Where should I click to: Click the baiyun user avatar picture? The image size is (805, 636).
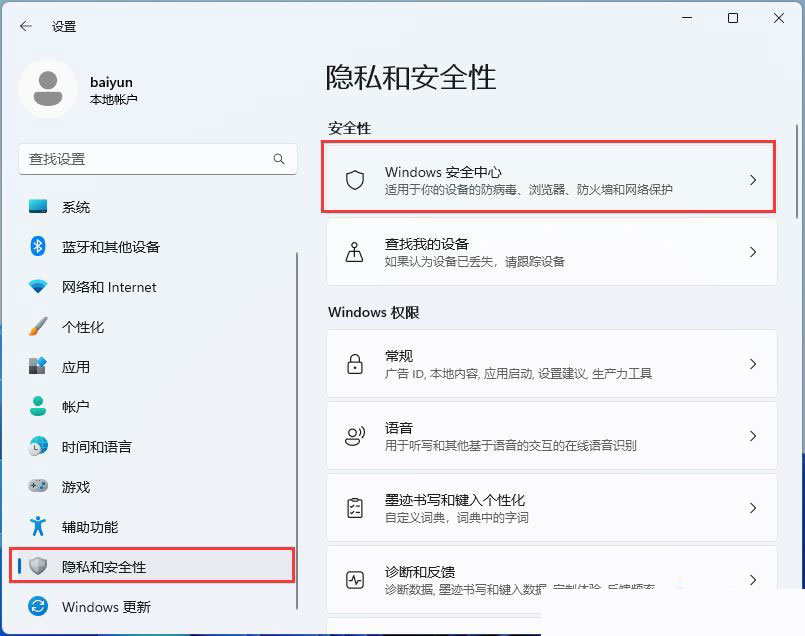click(x=47, y=88)
